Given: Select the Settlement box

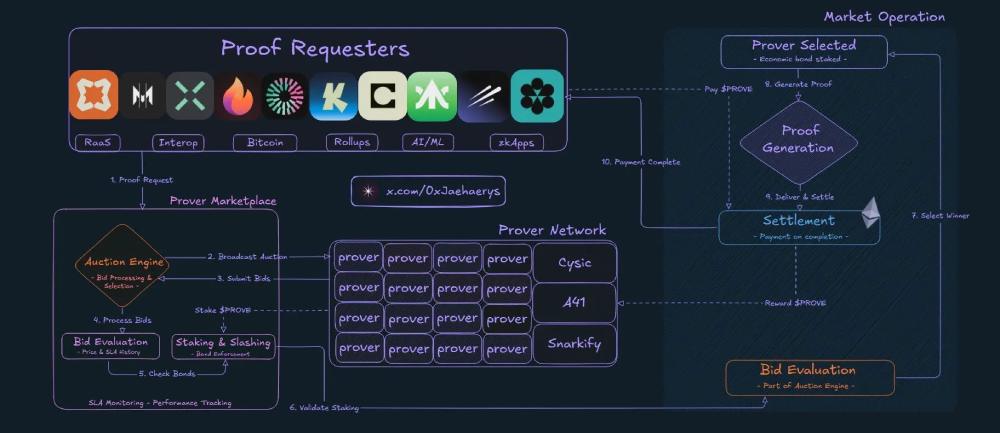Looking at the screenshot, I should coord(799,227).
